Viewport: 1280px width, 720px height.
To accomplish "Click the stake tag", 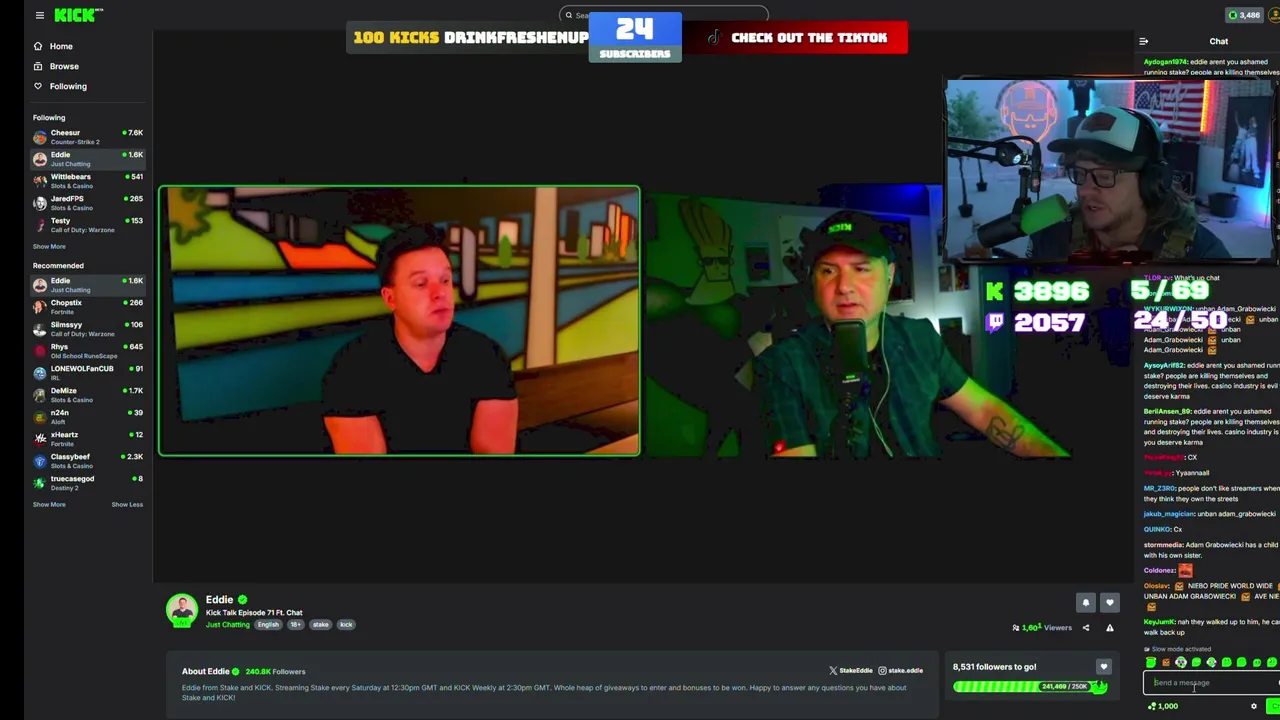I will (x=320, y=624).
